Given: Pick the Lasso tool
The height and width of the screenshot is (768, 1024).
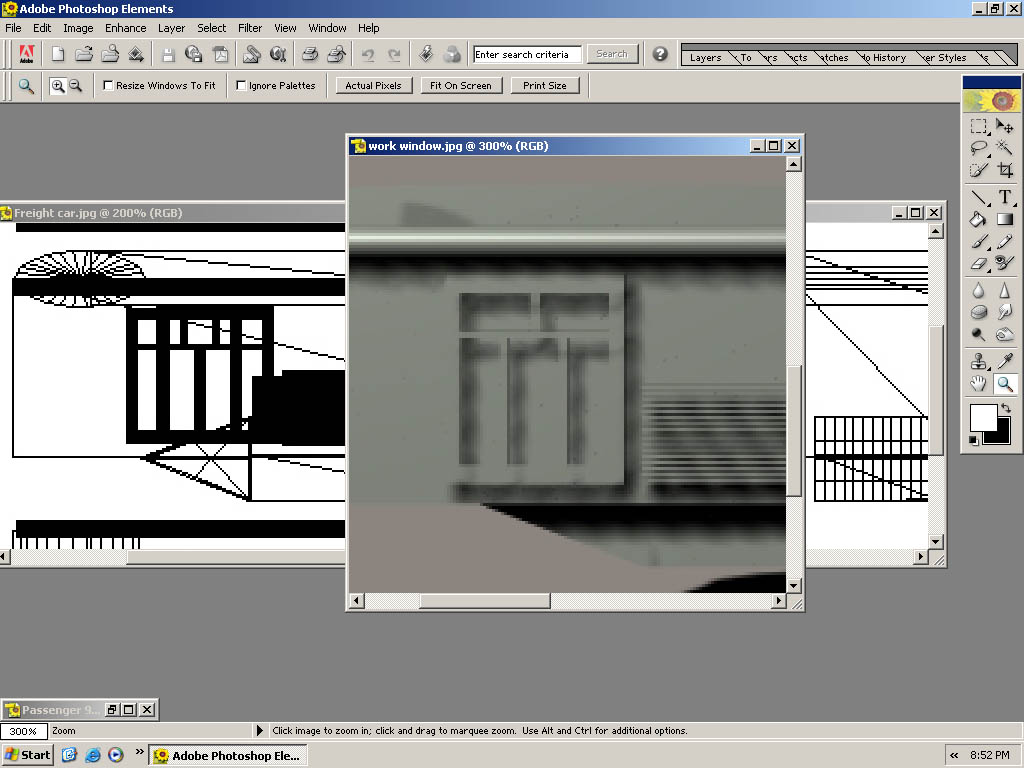Looking at the screenshot, I should pos(979,148).
